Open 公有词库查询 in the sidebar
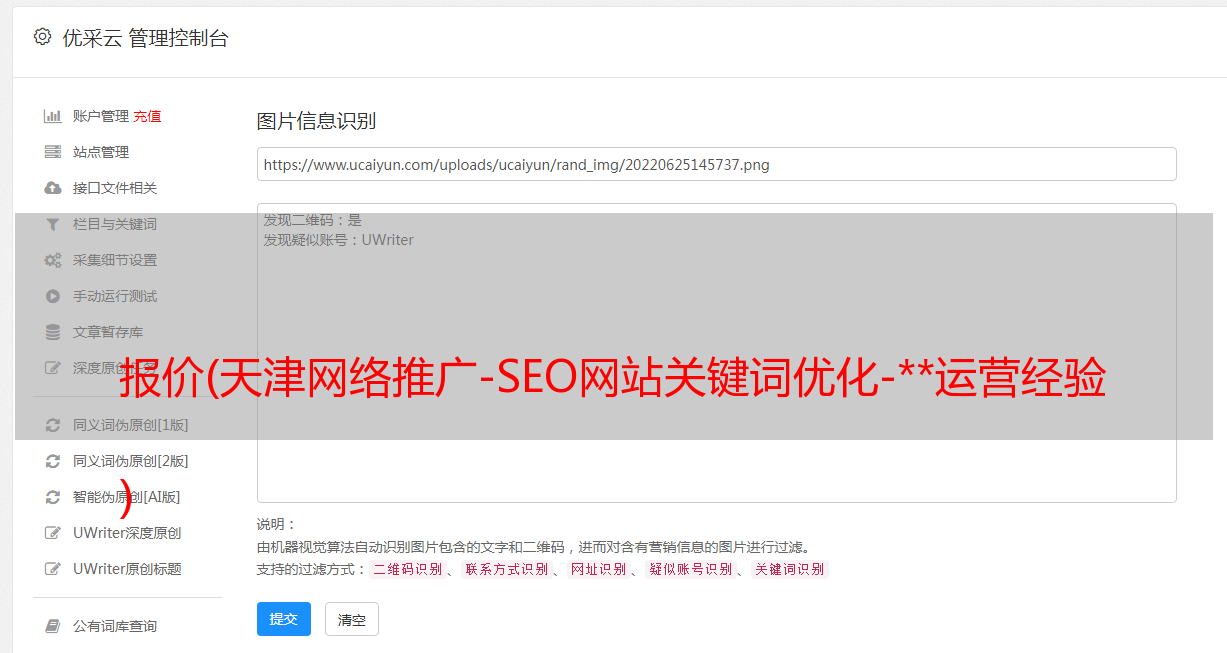The height and width of the screenshot is (653, 1227). [x=115, y=626]
